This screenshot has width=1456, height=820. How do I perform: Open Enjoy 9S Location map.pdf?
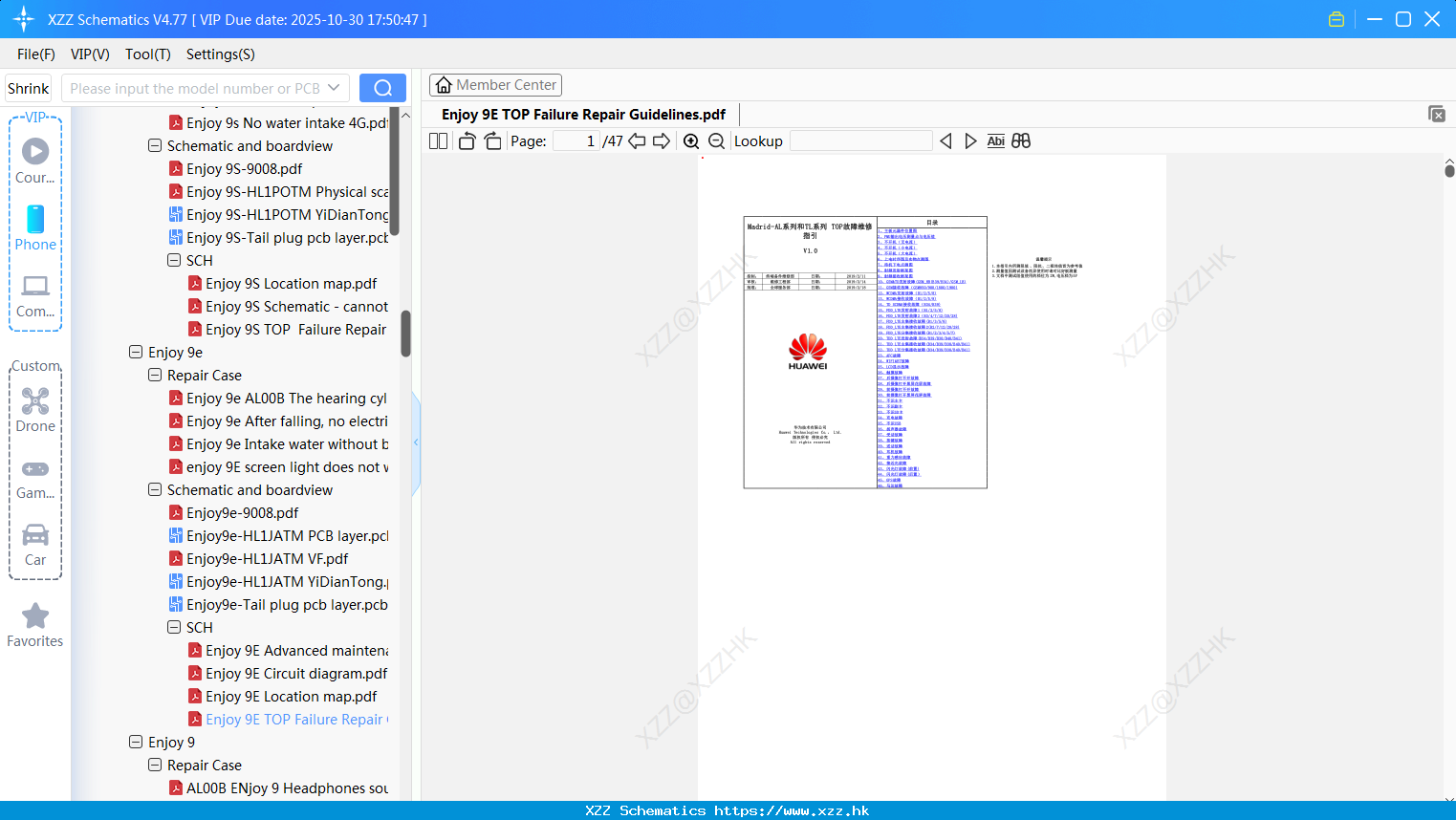pos(282,283)
